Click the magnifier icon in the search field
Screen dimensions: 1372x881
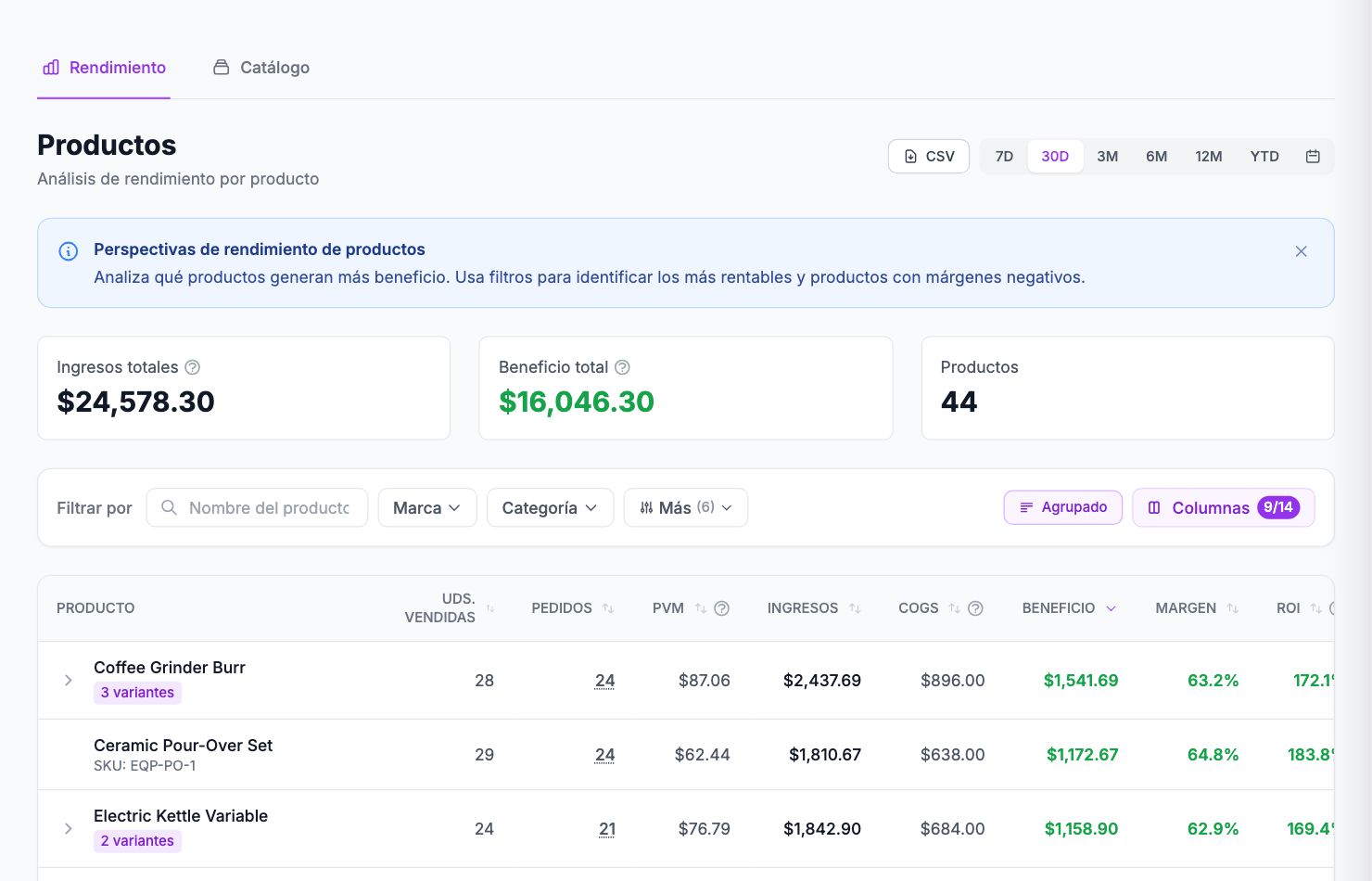(169, 507)
